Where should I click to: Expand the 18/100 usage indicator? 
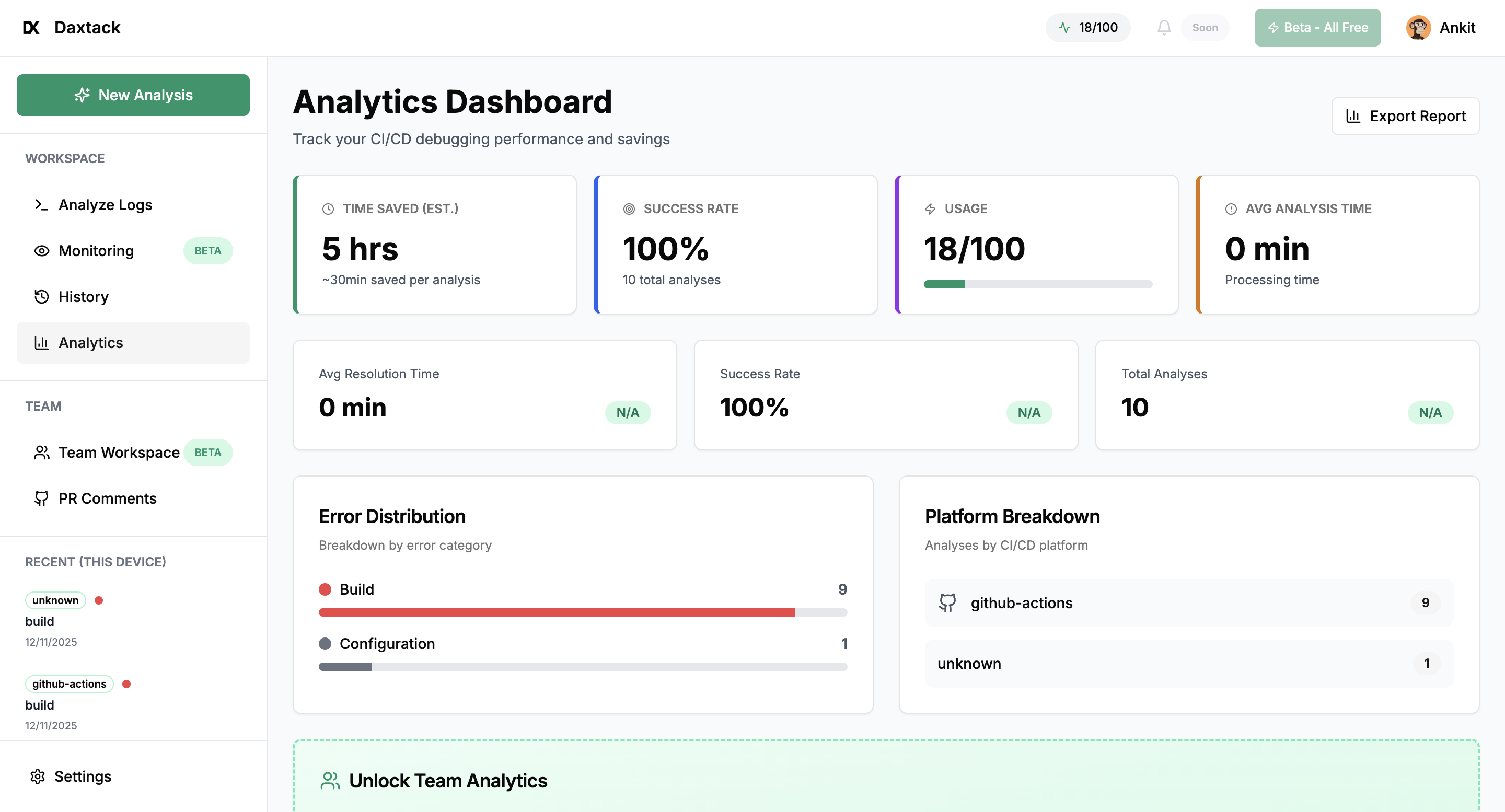coord(1087,27)
